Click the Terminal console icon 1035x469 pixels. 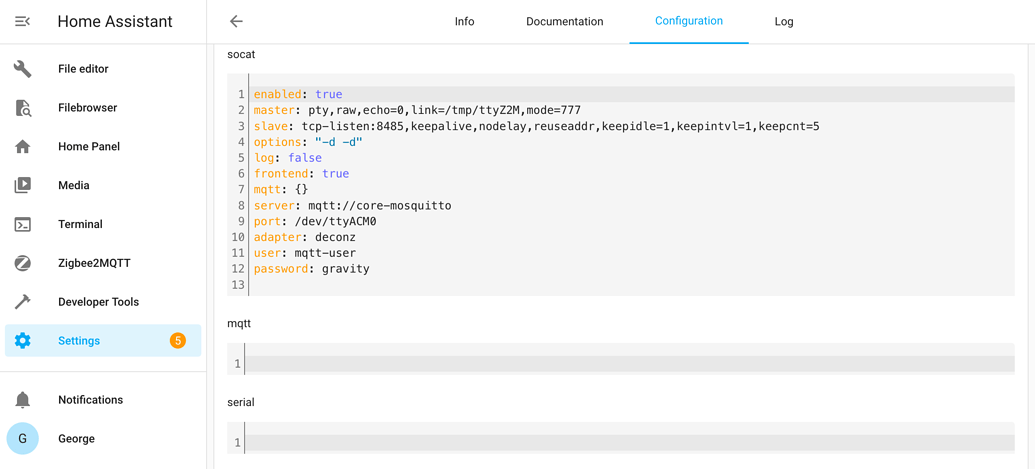point(22,224)
